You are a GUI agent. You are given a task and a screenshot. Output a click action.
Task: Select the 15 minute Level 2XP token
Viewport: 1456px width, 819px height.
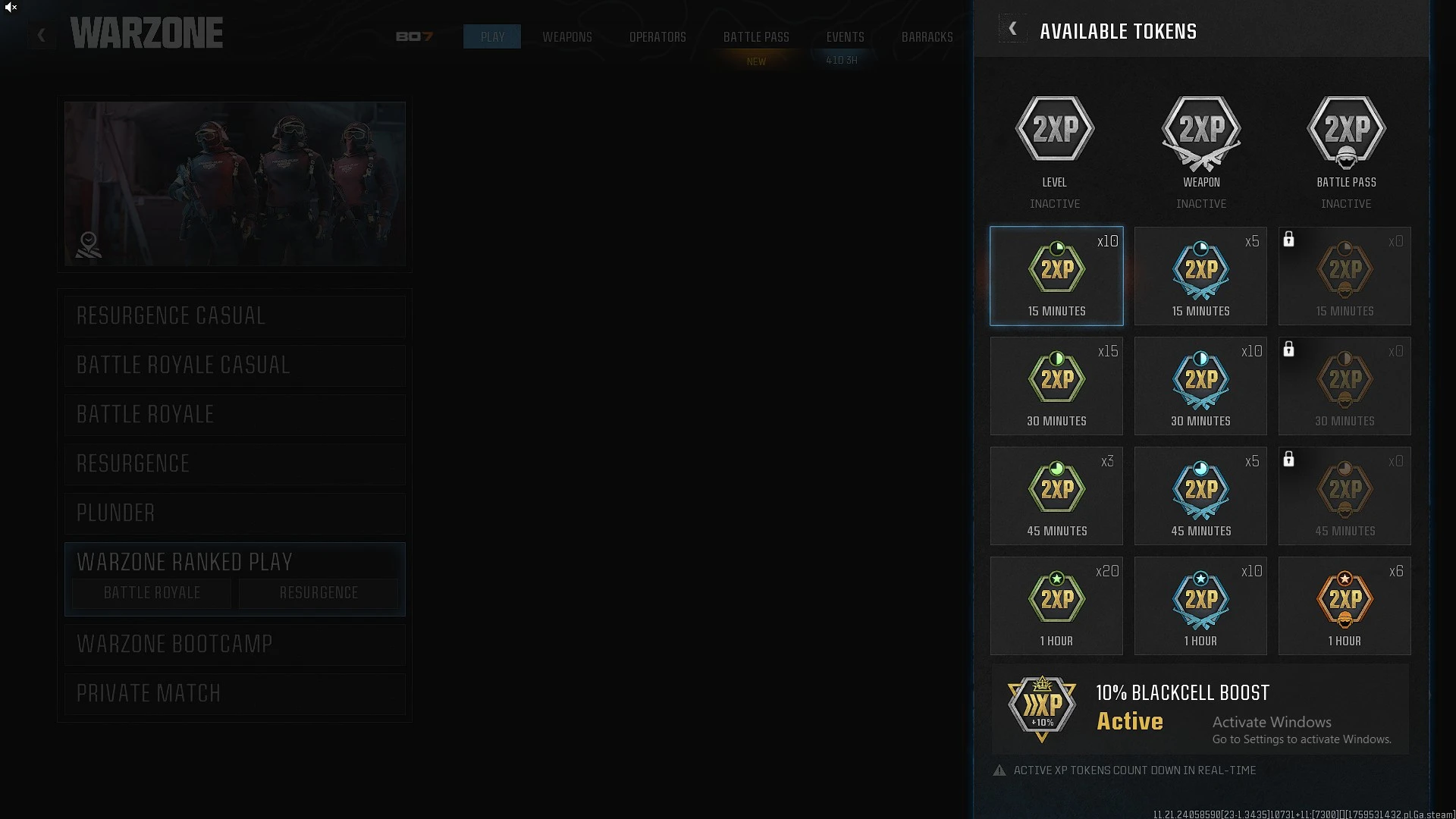coord(1056,276)
